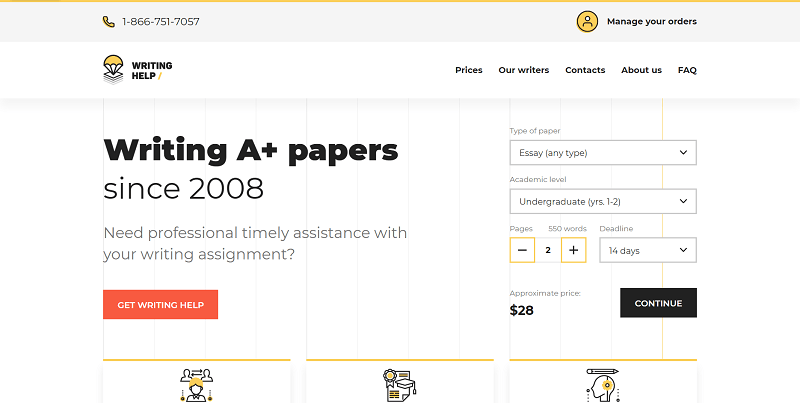Decrease pages with the minus button
This screenshot has width=800, height=403.
point(522,250)
